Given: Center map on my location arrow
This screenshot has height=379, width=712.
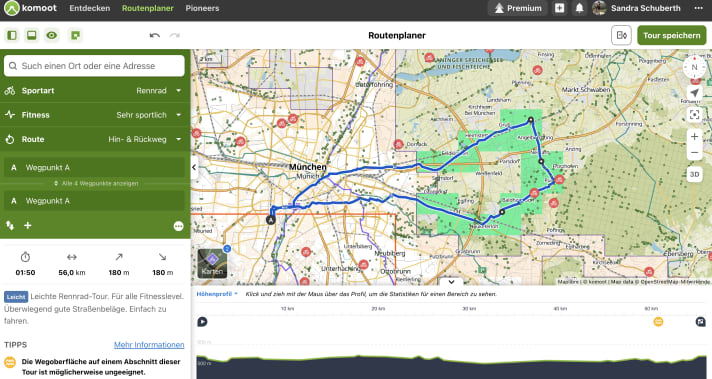Looking at the screenshot, I should [694, 93].
